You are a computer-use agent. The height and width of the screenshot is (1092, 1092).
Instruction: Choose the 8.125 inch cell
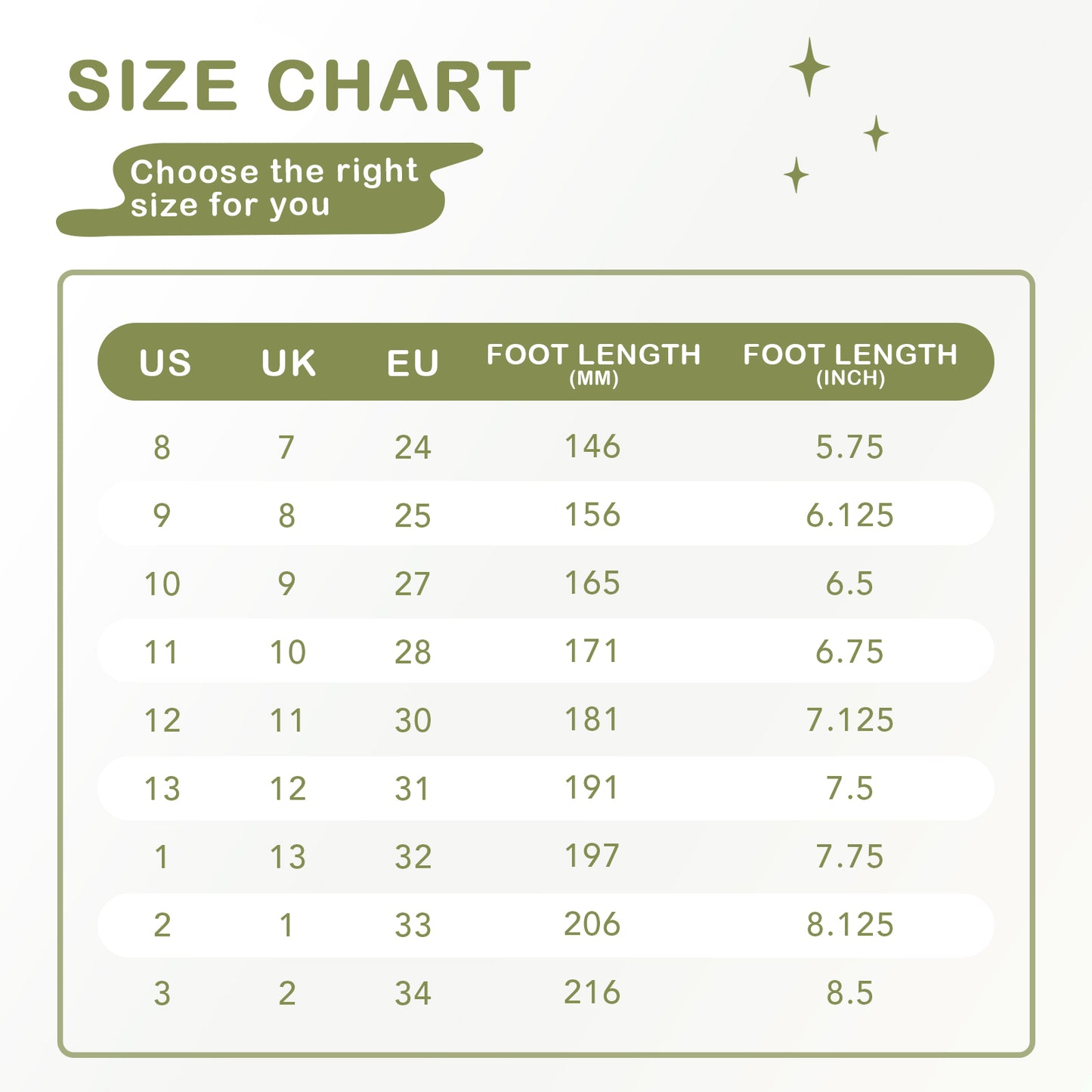pyautogui.click(x=850, y=925)
